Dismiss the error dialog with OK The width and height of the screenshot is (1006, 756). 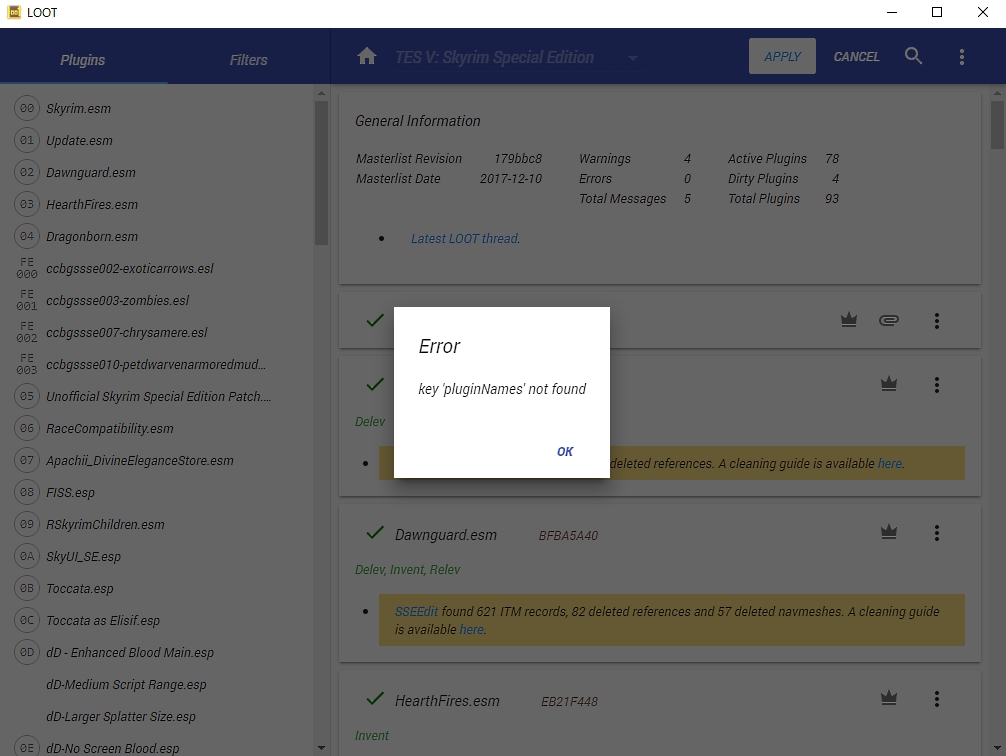coord(565,452)
